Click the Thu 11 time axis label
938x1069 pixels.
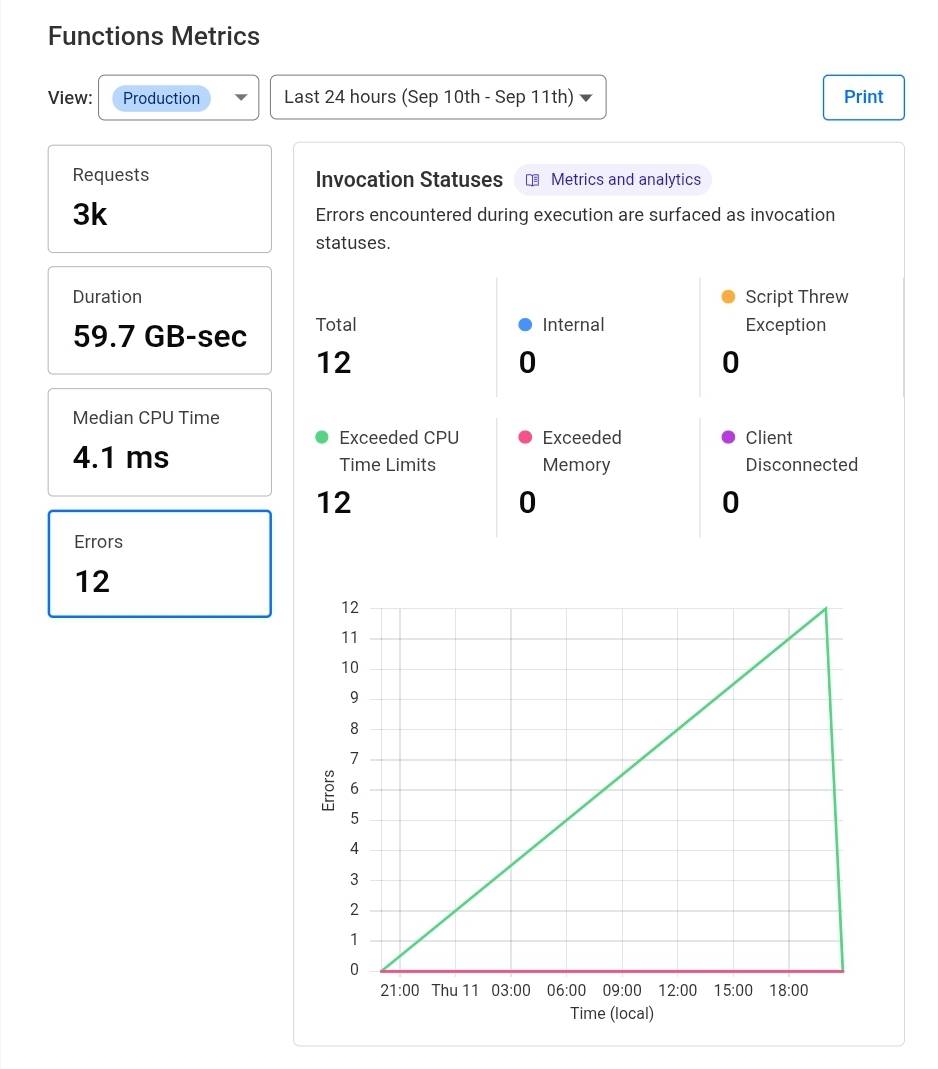pyautogui.click(x=455, y=990)
